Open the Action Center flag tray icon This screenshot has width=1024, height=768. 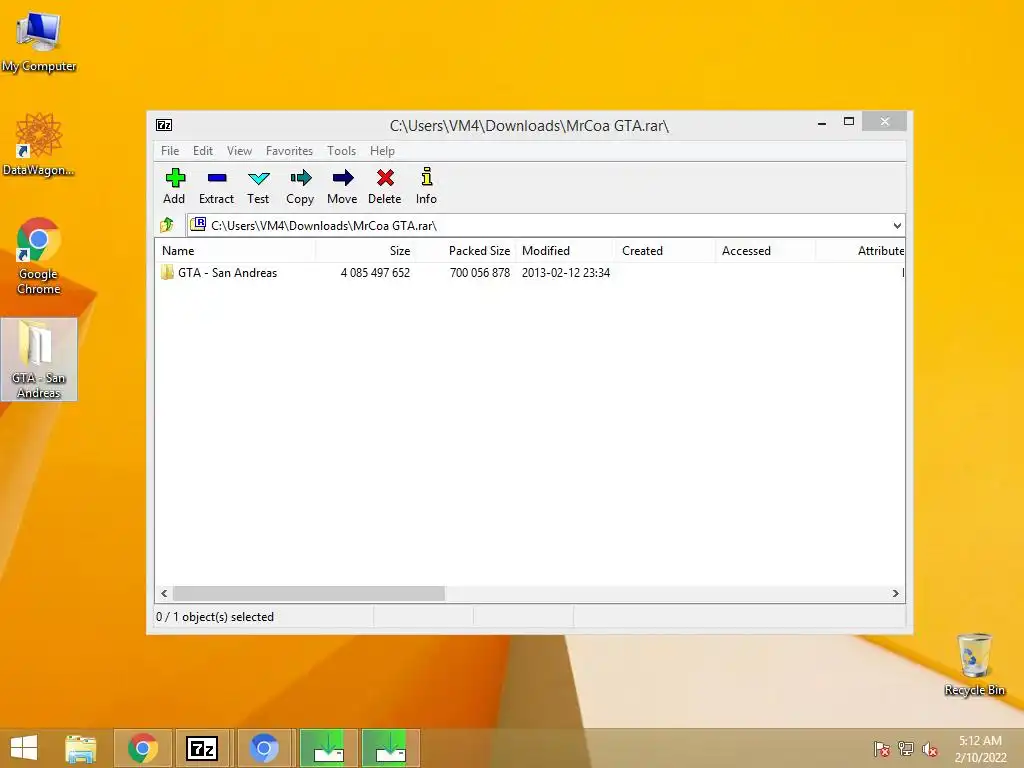click(881, 749)
